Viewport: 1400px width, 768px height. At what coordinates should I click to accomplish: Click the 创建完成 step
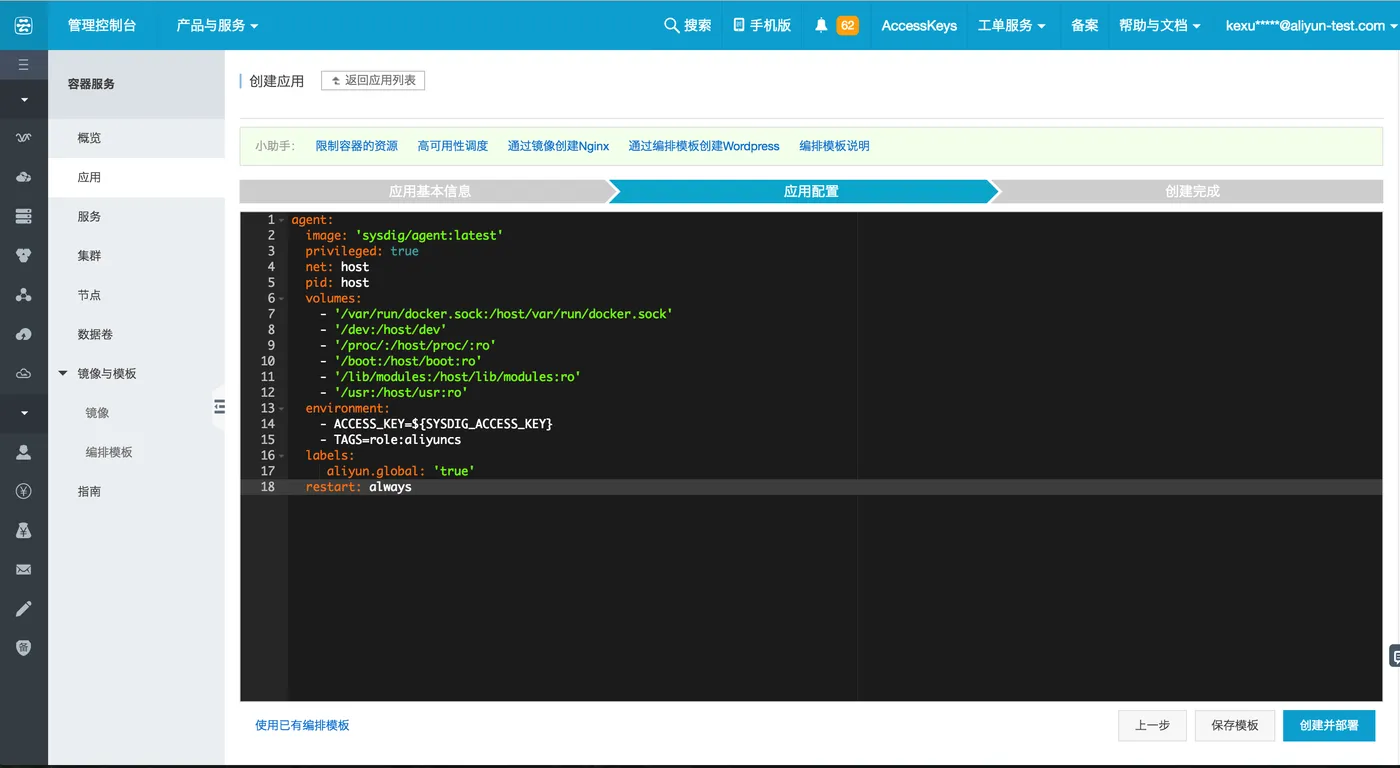[x=1192, y=191]
